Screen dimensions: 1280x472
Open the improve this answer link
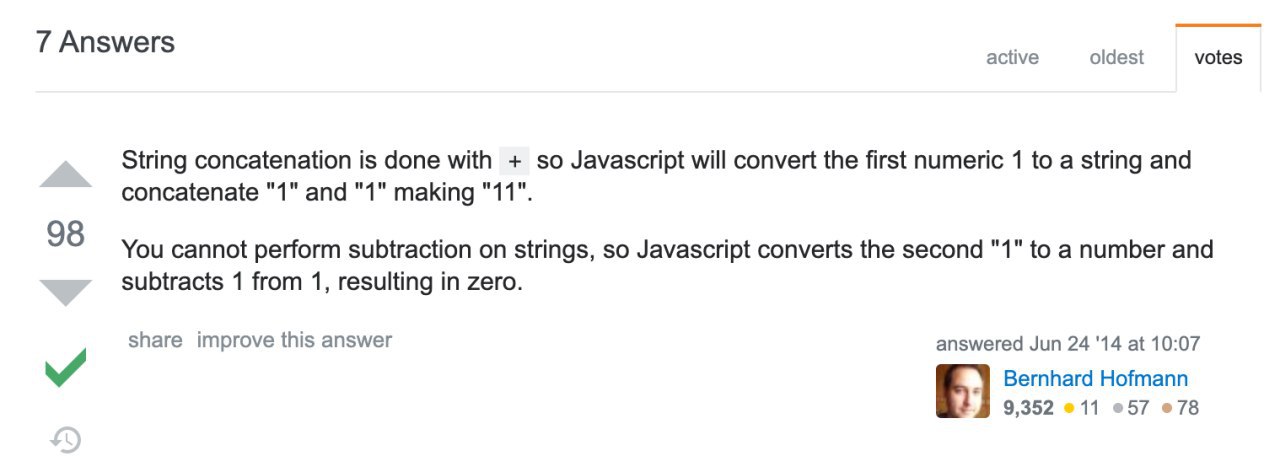294,340
